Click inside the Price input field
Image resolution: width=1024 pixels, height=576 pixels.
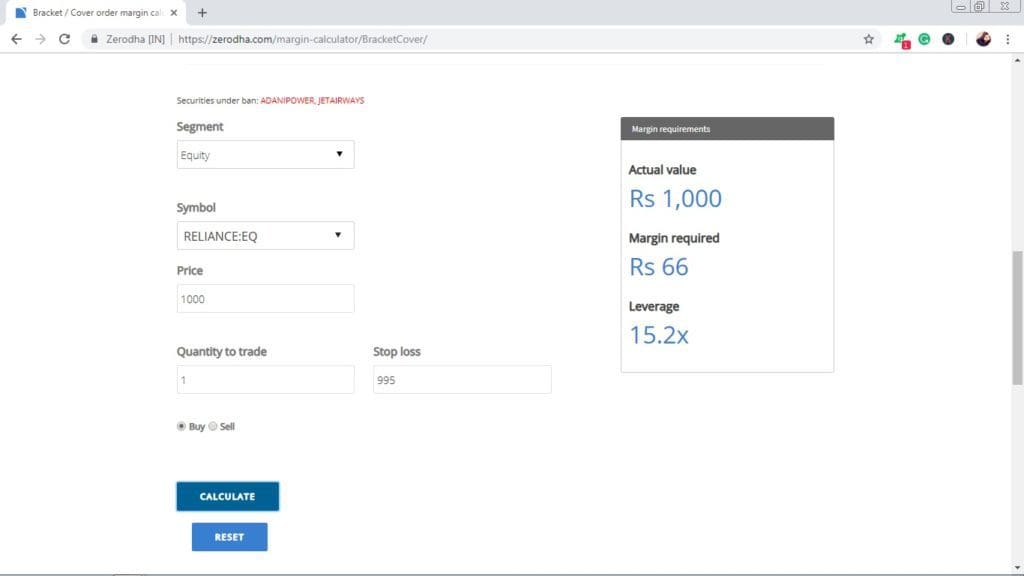tap(264, 298)
